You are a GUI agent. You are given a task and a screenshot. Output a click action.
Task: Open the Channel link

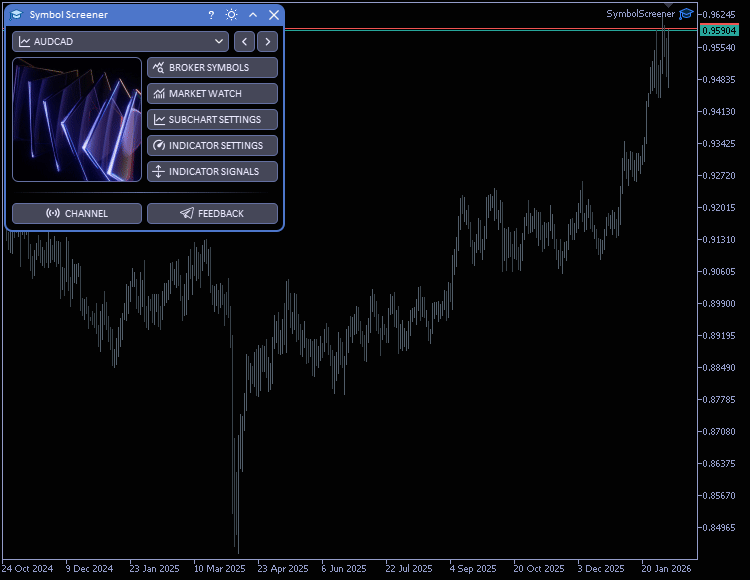tap(77, 213)
